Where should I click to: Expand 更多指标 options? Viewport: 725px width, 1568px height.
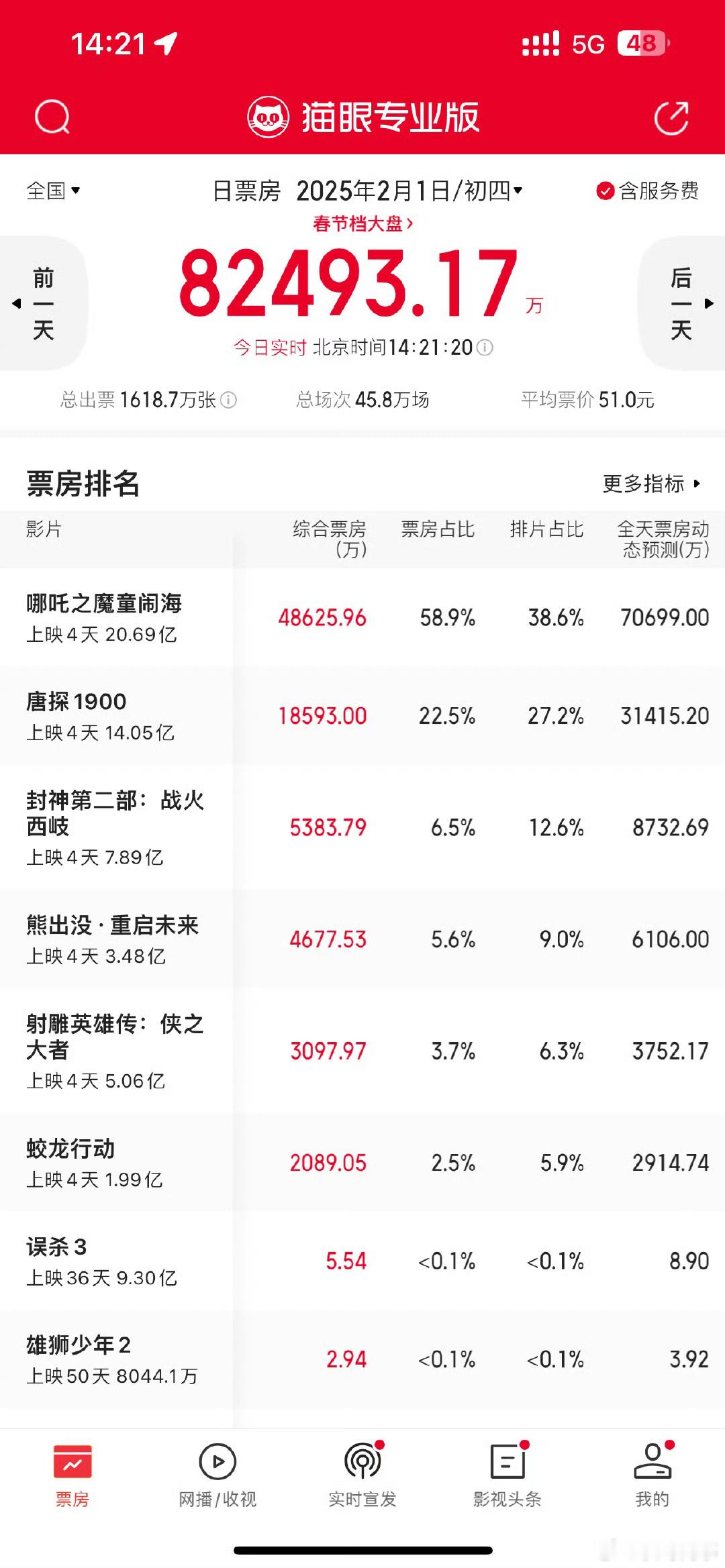pyautogui.click(x=651, y=484)
